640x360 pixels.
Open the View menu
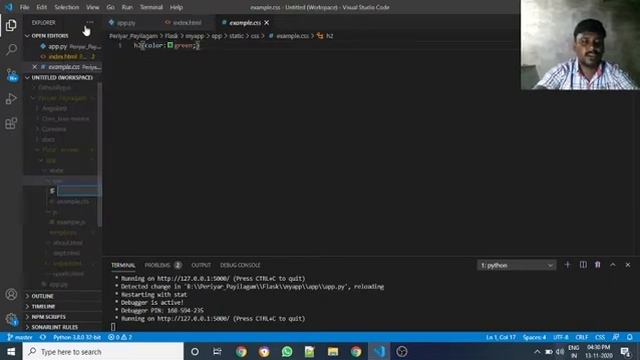click(x=93, y=7)
